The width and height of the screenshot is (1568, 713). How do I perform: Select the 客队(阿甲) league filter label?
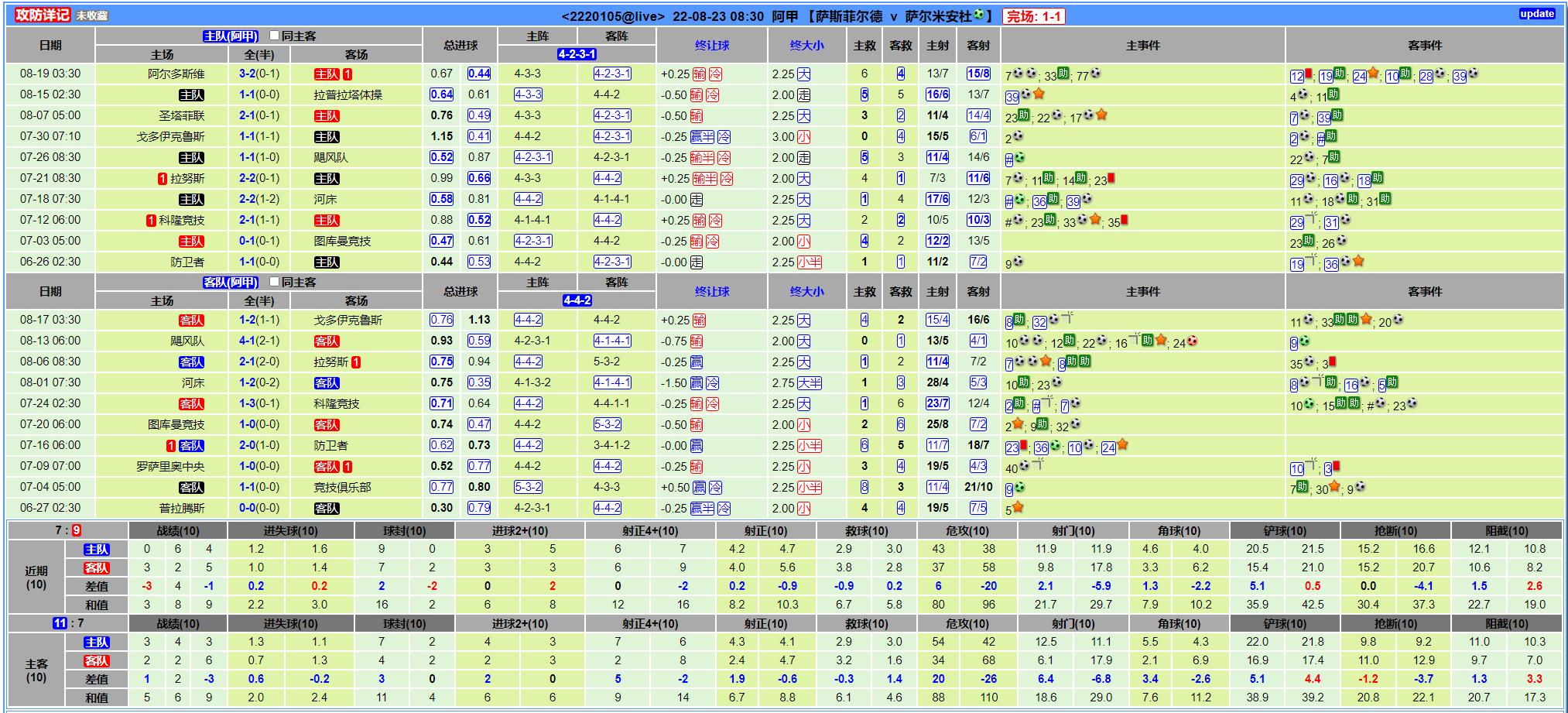click(231, 283)
